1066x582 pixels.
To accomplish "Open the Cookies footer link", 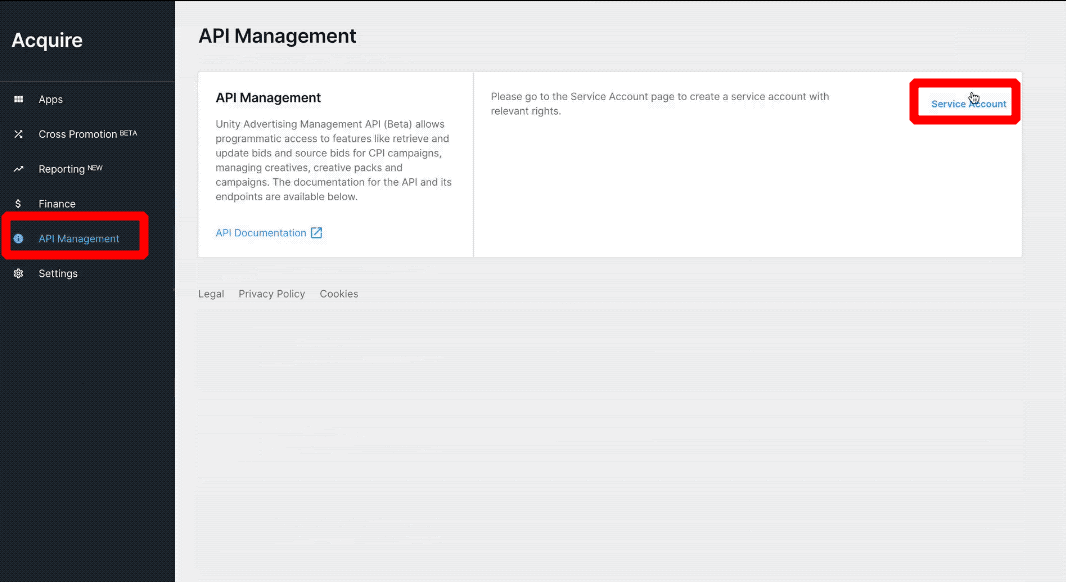I will pyautogui.click(x=339, y=294).
